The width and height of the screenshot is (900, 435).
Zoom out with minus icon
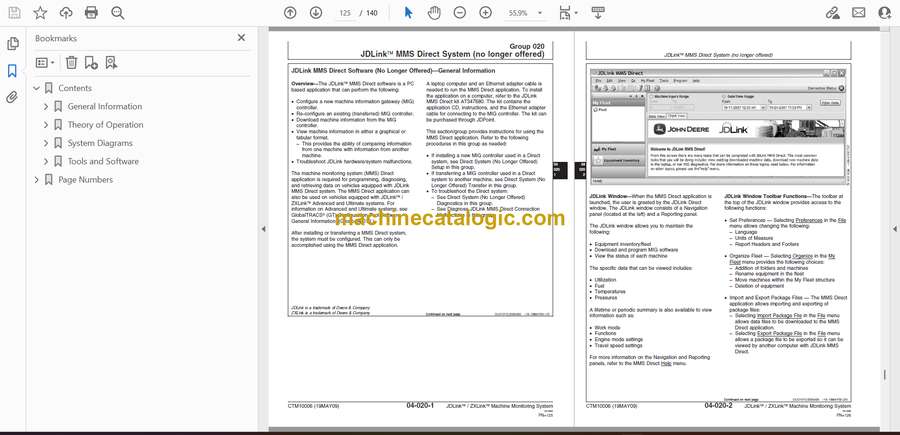click(460, 13)
